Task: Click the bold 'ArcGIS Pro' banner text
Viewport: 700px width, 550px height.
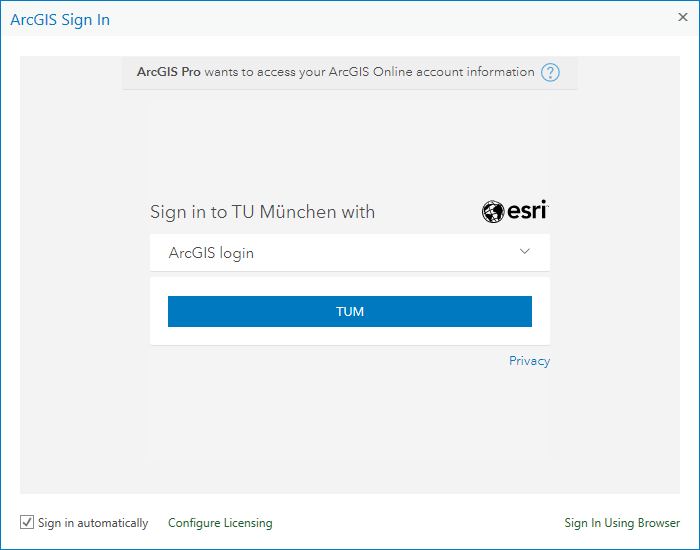Action: pos(168,72)
